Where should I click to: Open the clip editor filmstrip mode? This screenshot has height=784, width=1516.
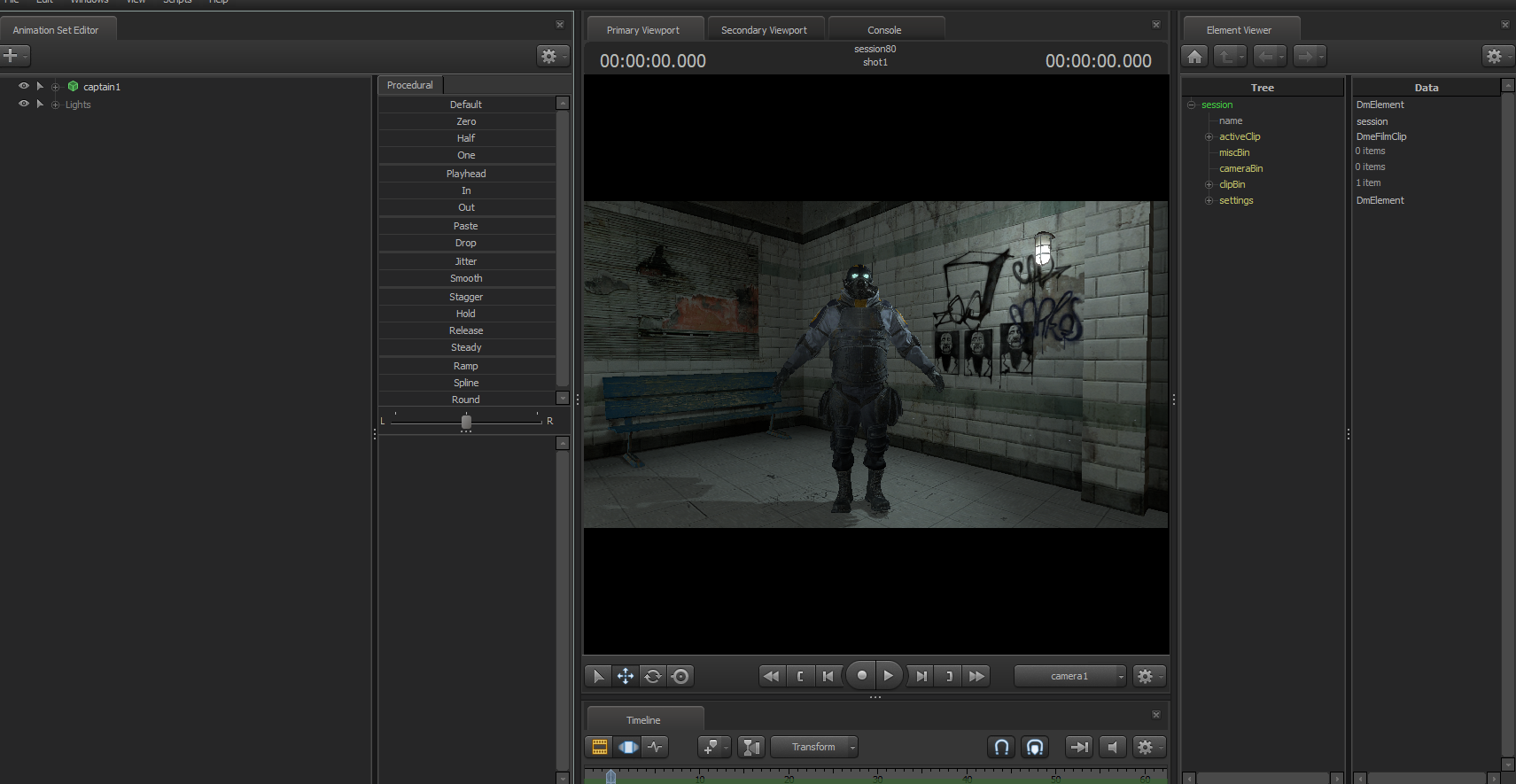pyautogui.click(x=600, y=747)
